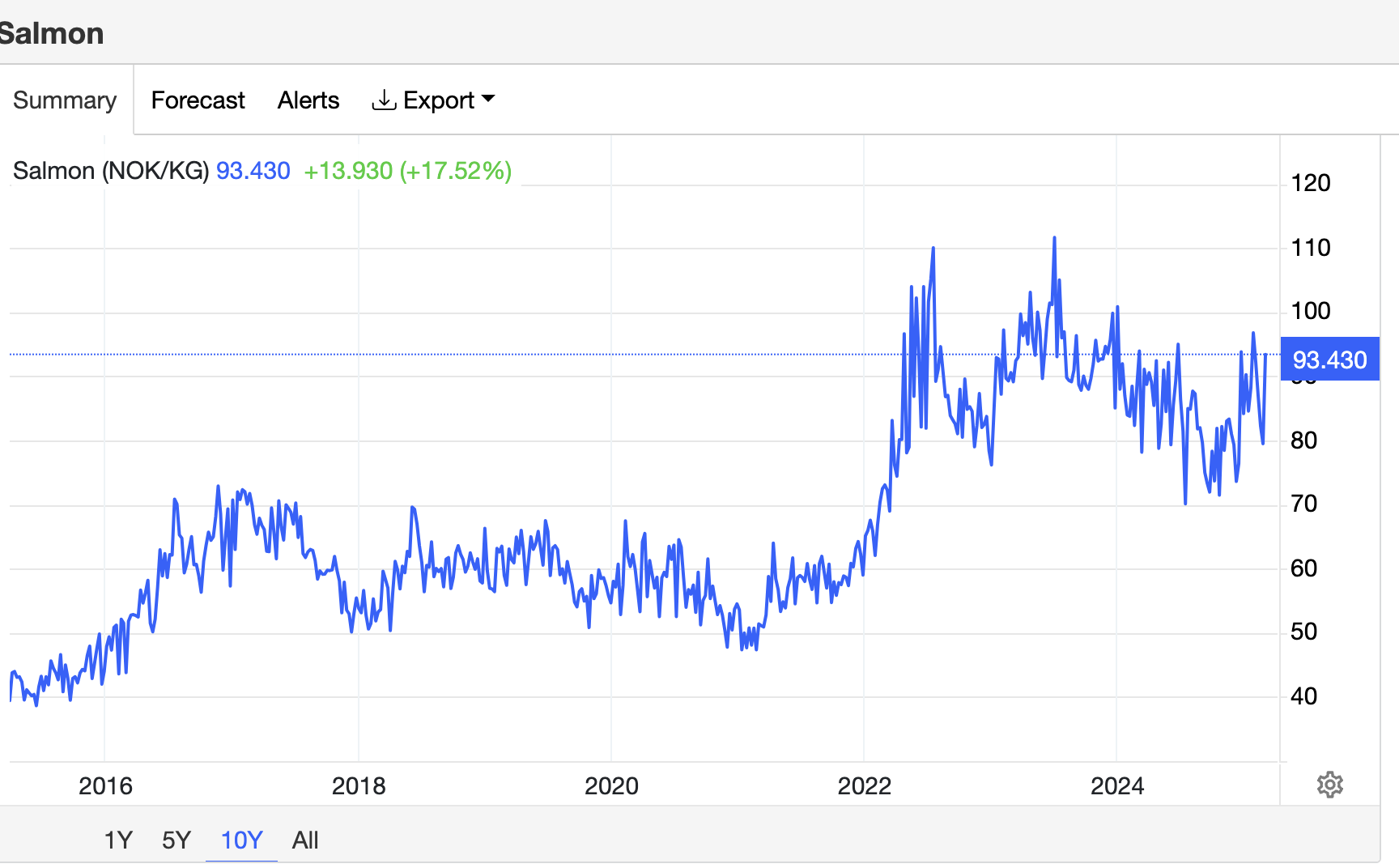Click the 2018 x-axis year label
1399x868 pixels.
[359, 785]
